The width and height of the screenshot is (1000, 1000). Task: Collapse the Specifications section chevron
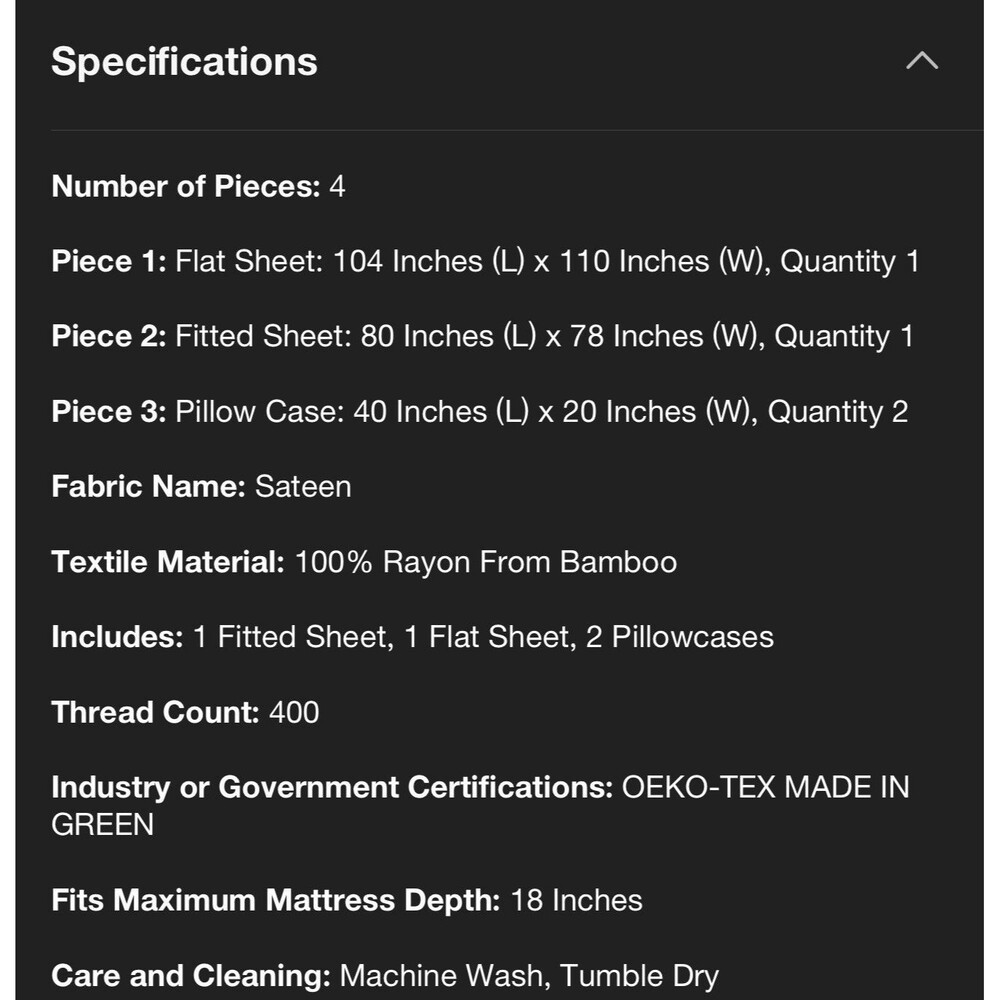point(922,61)
